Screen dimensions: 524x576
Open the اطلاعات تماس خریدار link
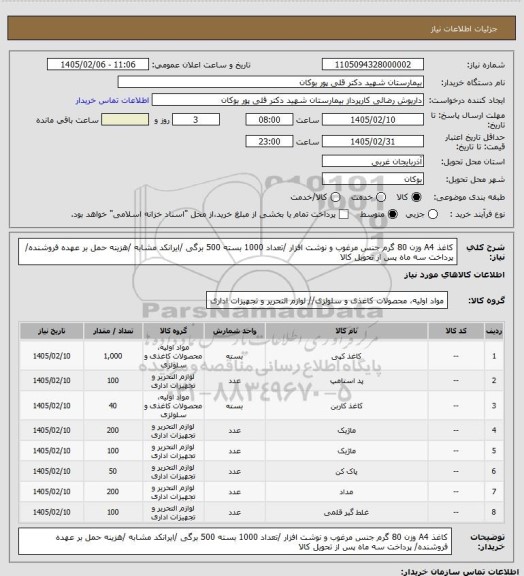click(112, 100)
